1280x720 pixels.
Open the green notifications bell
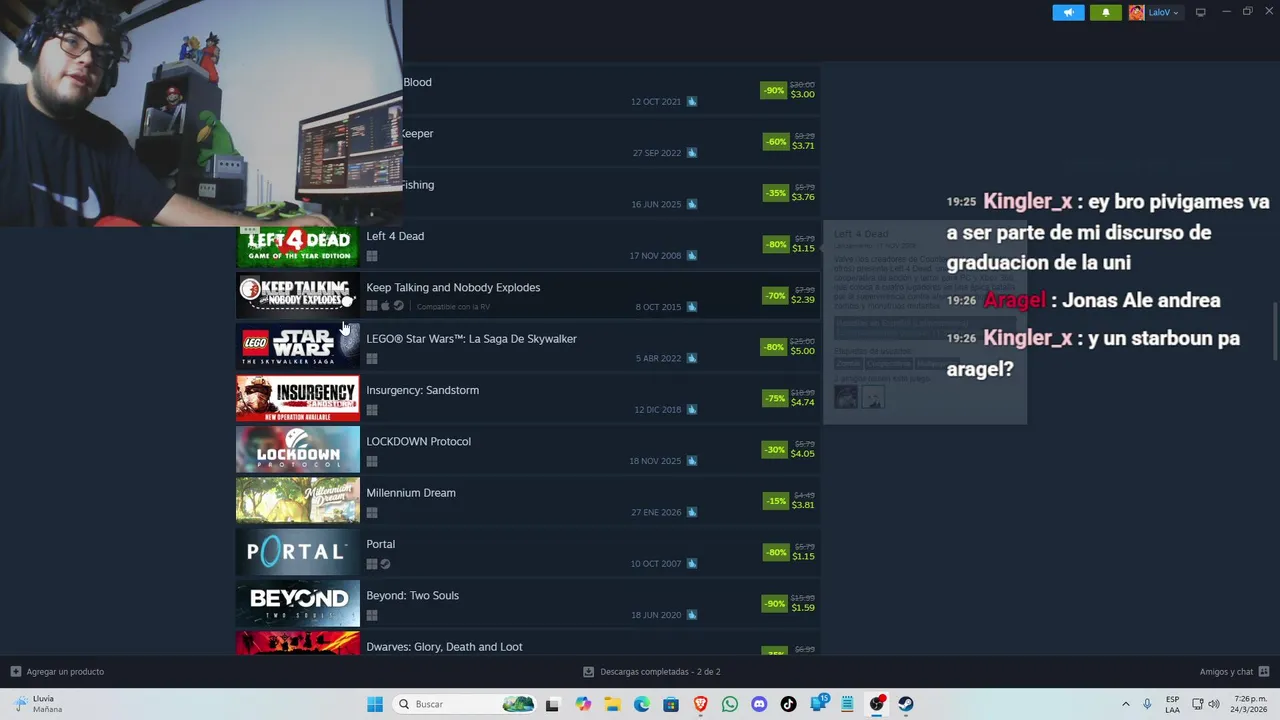click(x=1105, y=12)
